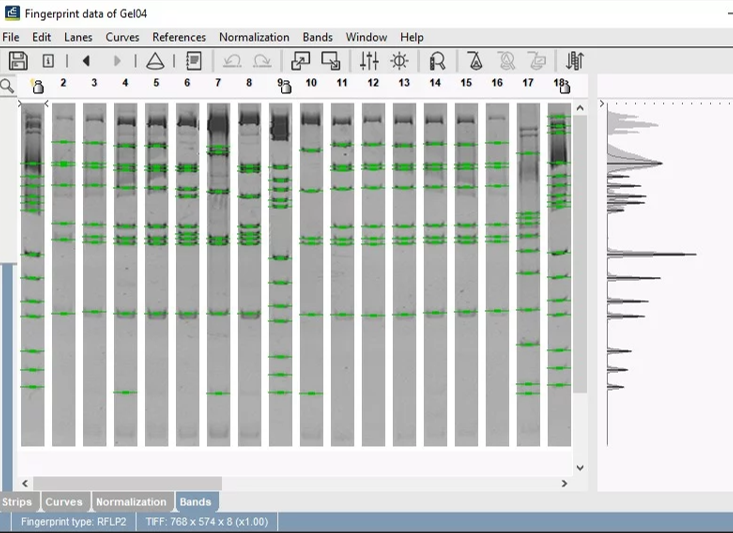The image size is (733, 533).
Task: Click the densitometric curve panel
Action: (x=665, y=281)
